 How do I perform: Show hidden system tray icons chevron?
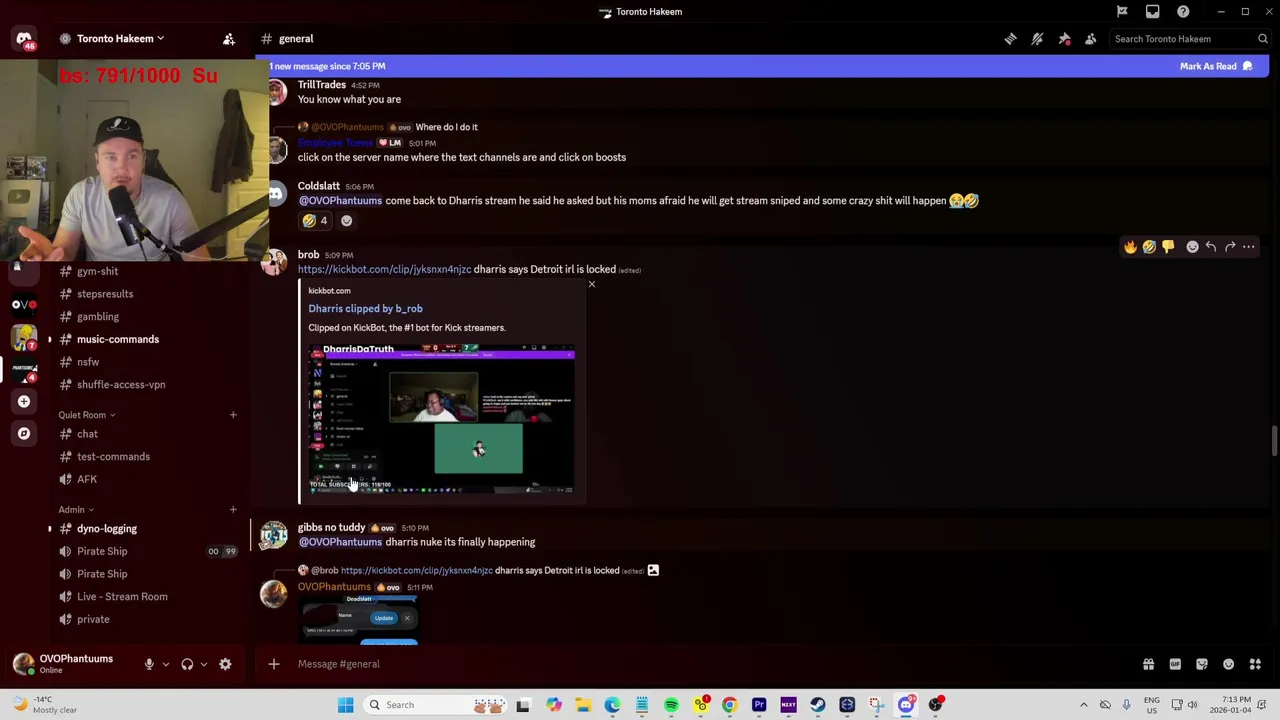(1083, 705)
